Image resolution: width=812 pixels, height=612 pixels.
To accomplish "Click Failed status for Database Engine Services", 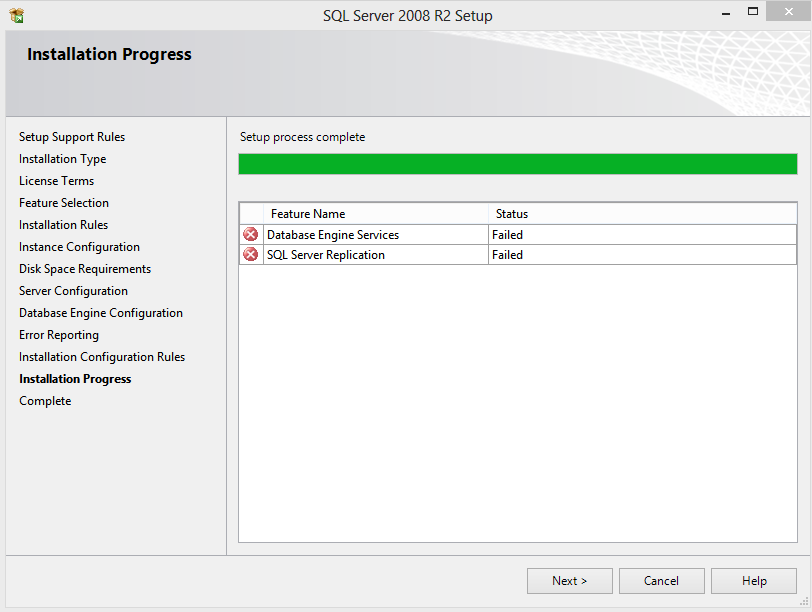I will tap(508, 235).
